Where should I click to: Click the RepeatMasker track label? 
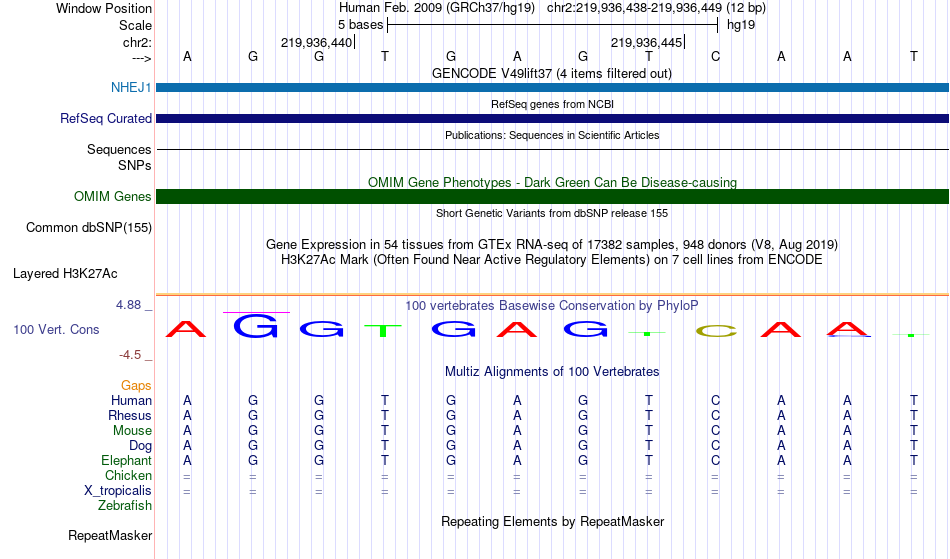(110, 535)
